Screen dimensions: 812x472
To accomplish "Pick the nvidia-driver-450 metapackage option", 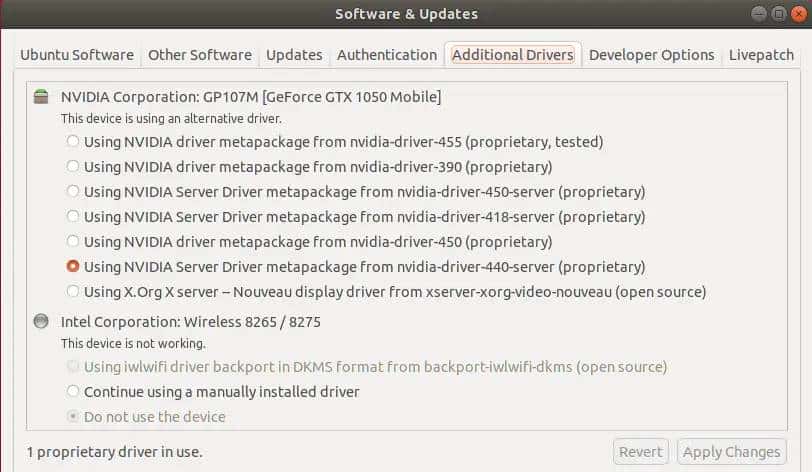I will pos(73,242).
